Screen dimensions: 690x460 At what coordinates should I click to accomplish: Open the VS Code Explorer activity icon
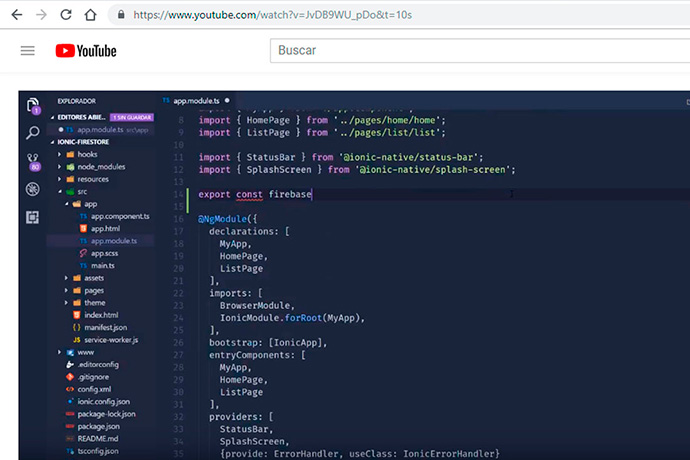(33, 105)
